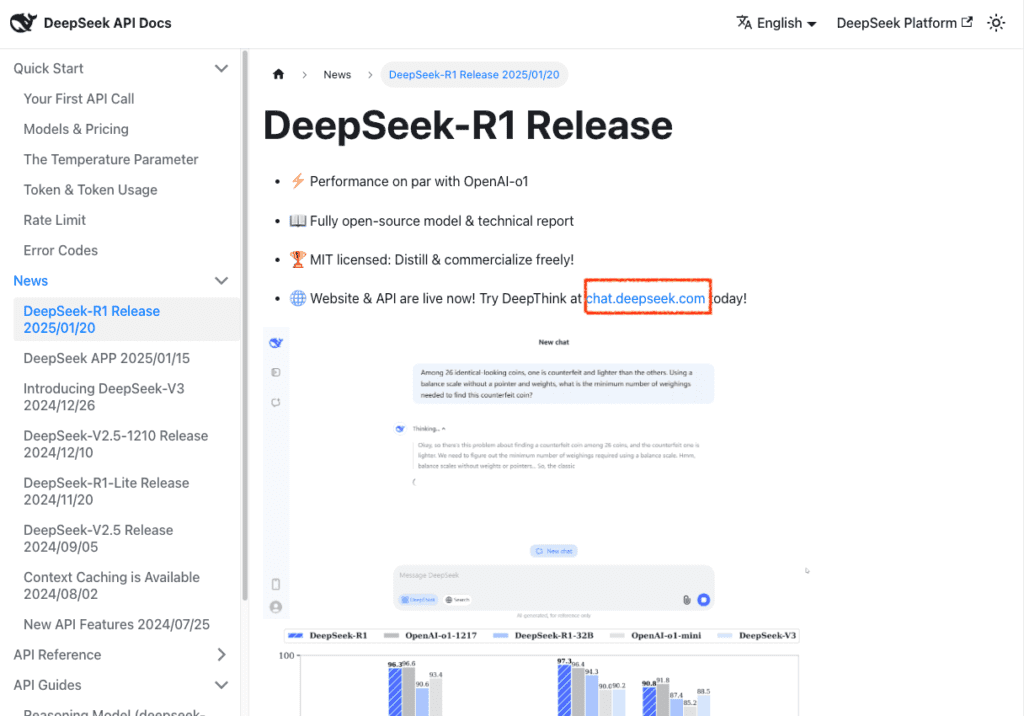Click the paperclip attachment icon
The width and height of the screenshot is (1024, 716).
point(687,599)
